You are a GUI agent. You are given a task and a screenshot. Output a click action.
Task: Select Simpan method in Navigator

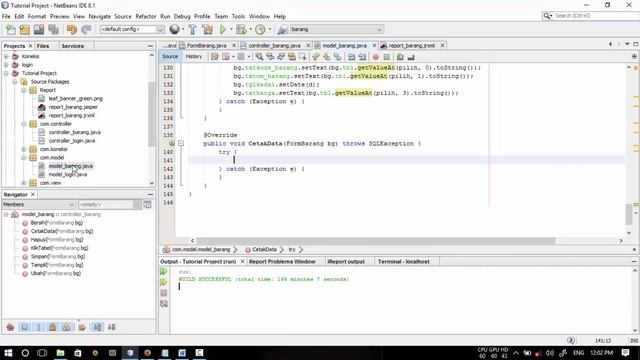click(58, 257)
